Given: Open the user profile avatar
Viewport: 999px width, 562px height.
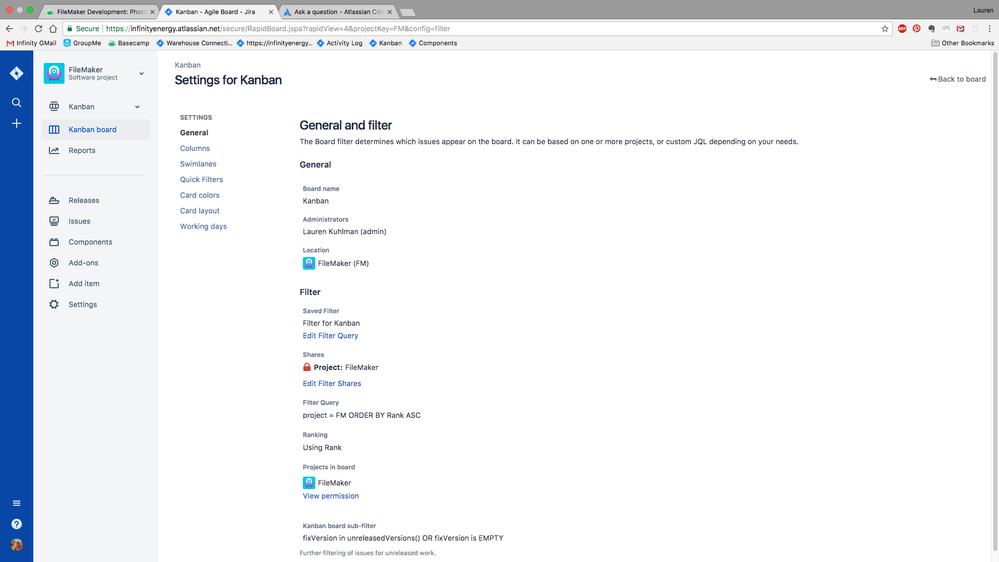Looking at the screenshot, I should point(17,545).
